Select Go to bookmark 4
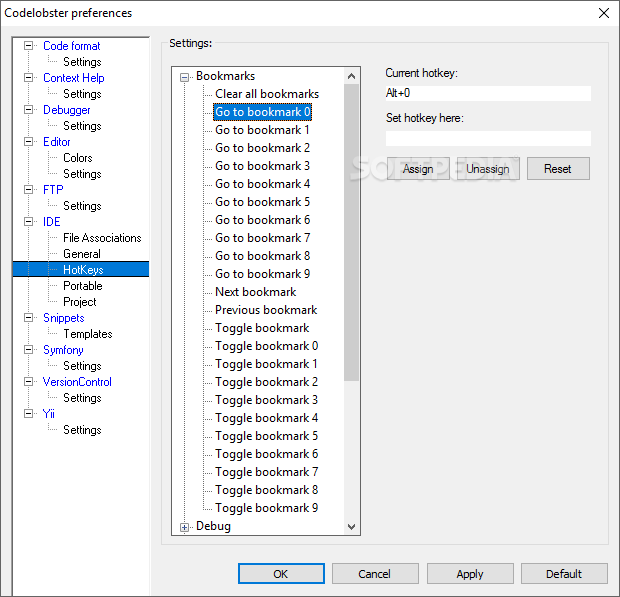 click(x=263, y=184)
